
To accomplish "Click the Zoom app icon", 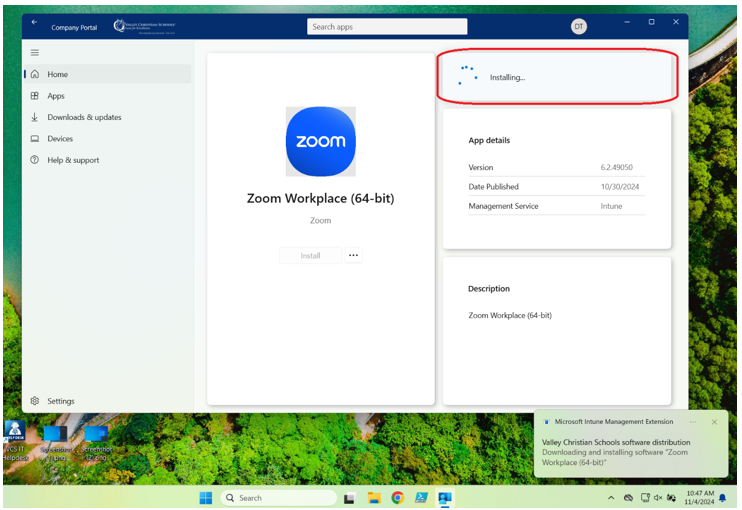I will click(x=321, y=141).
